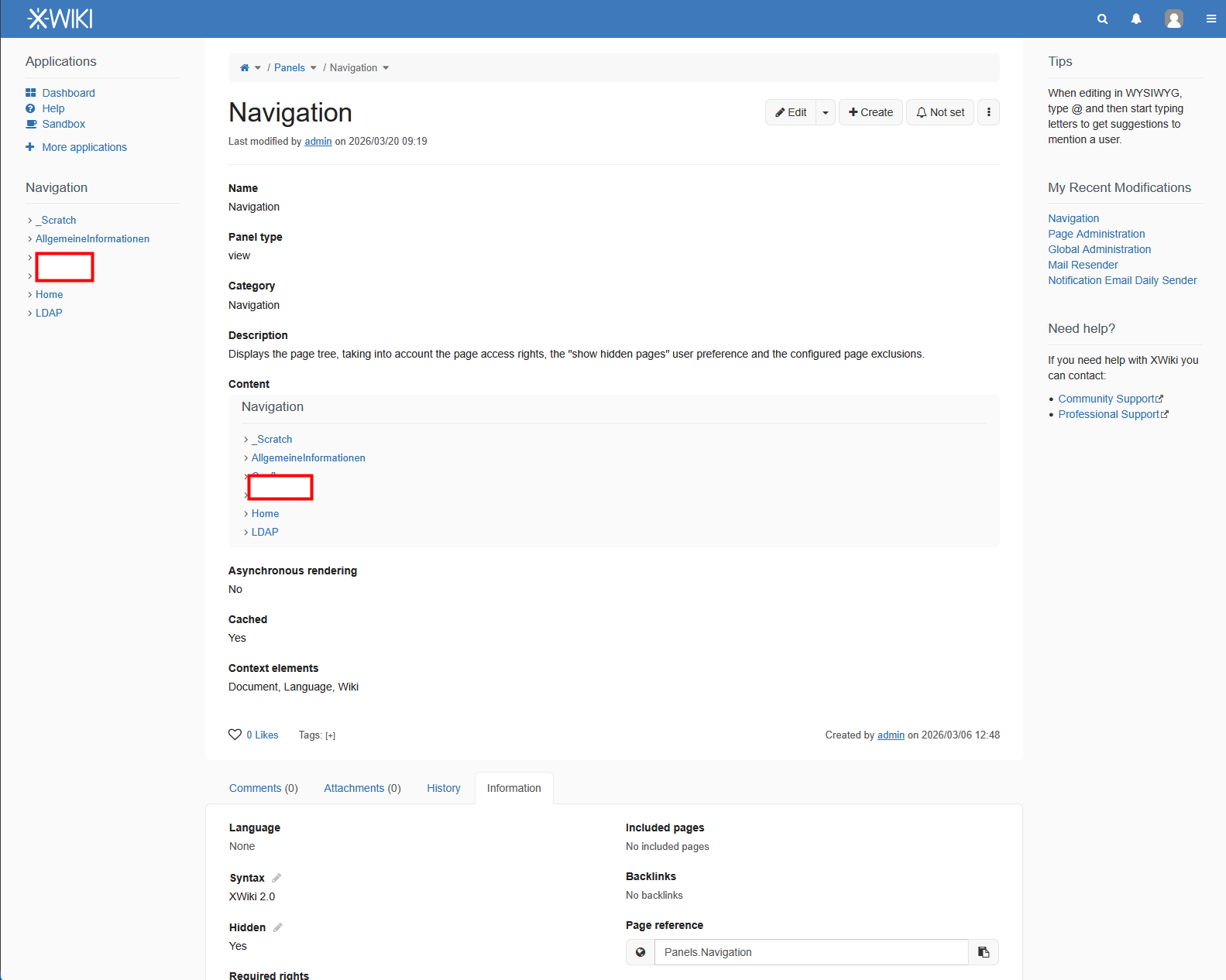Image resolution: width=1226 pixels, height=980 pixels.
Task: Expand the Panels breadcrumb dropdown
Action: [x=314, y=68]
